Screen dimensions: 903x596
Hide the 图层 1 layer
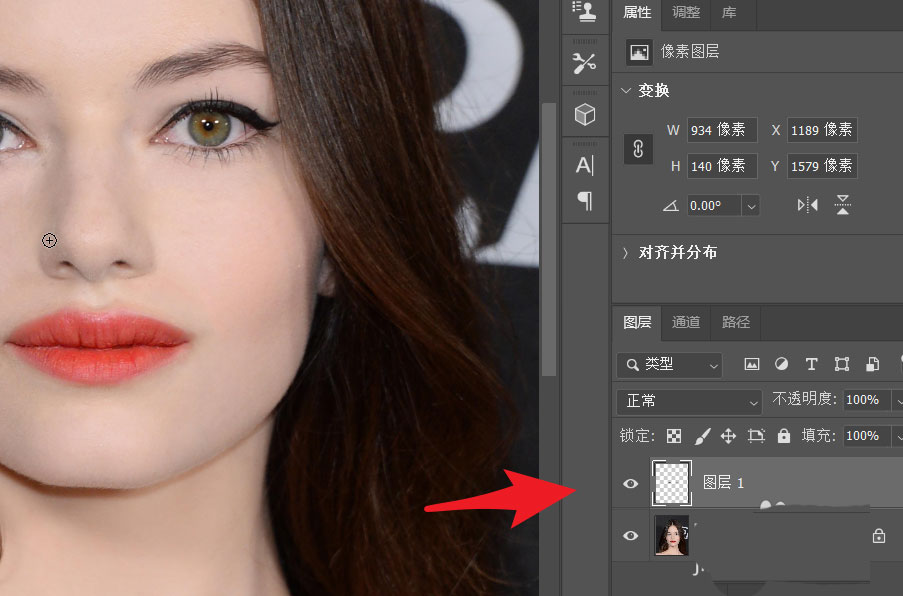pos(630,484)
